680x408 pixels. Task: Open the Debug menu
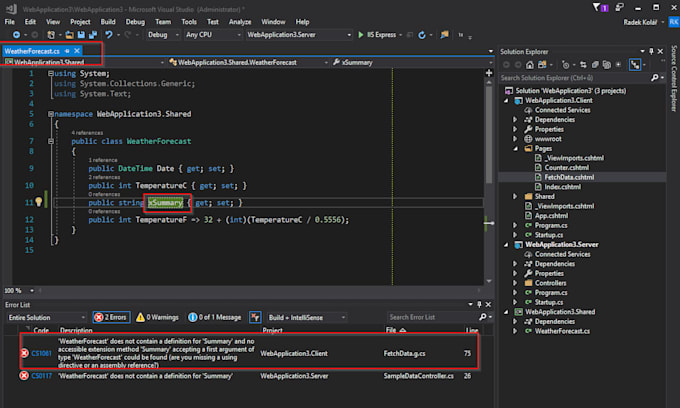click(x=135, y=22)
